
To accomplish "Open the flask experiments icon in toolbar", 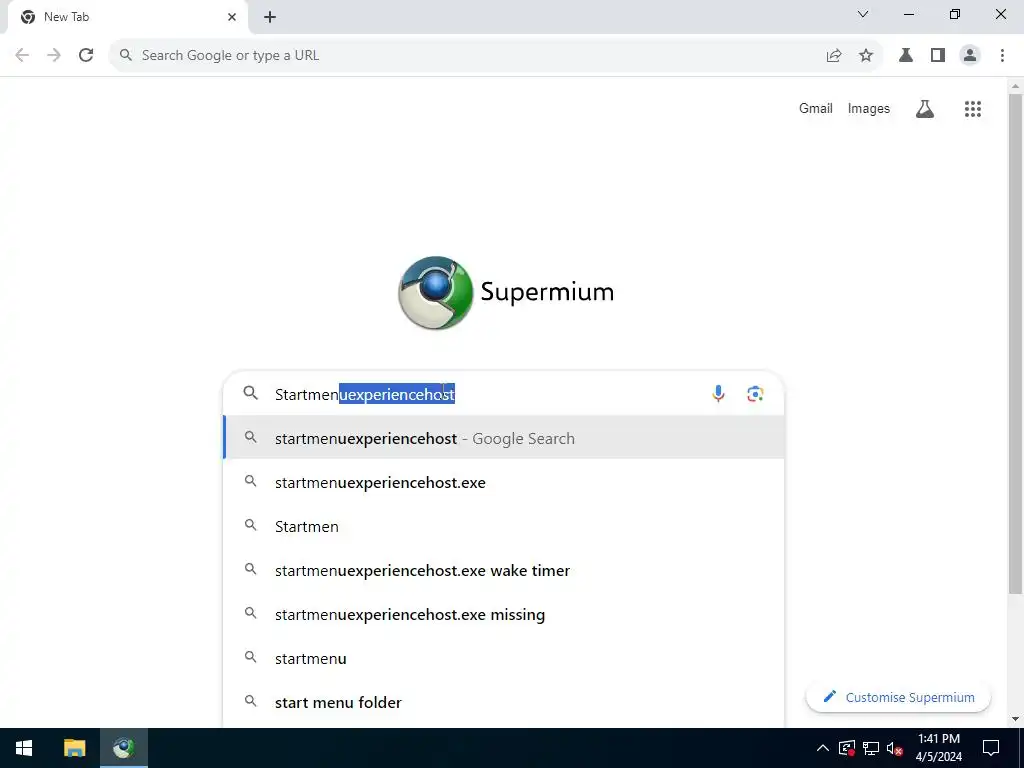I will pyautogui.click(x=906, y=56).
